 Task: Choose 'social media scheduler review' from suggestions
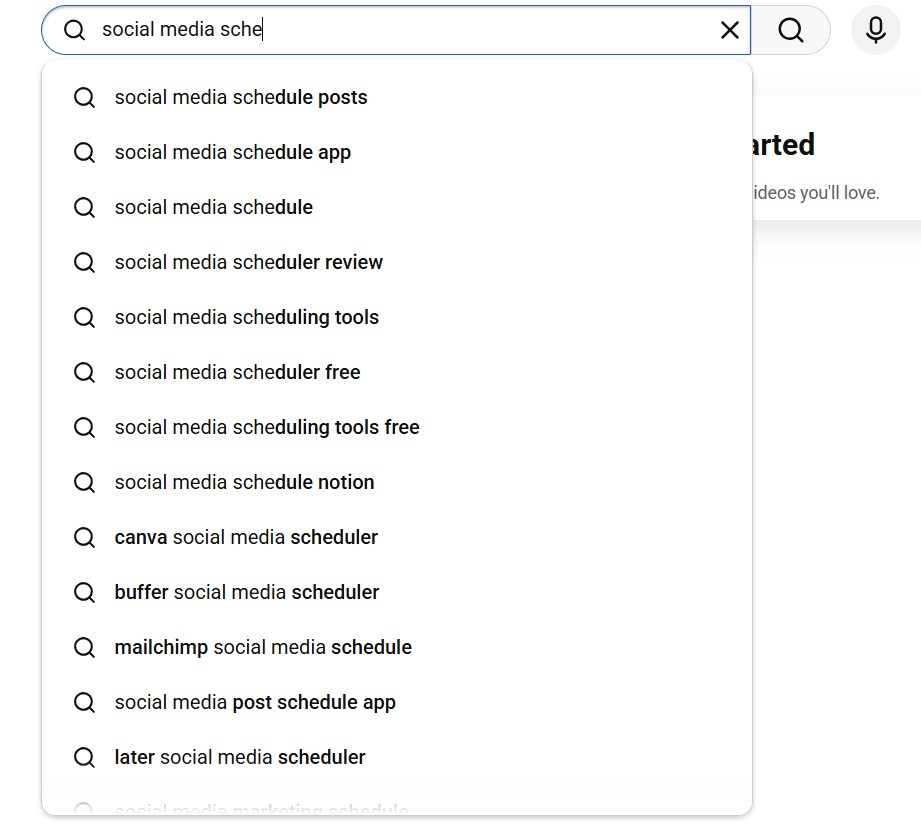pyautogui.click(x=248, y=262)
